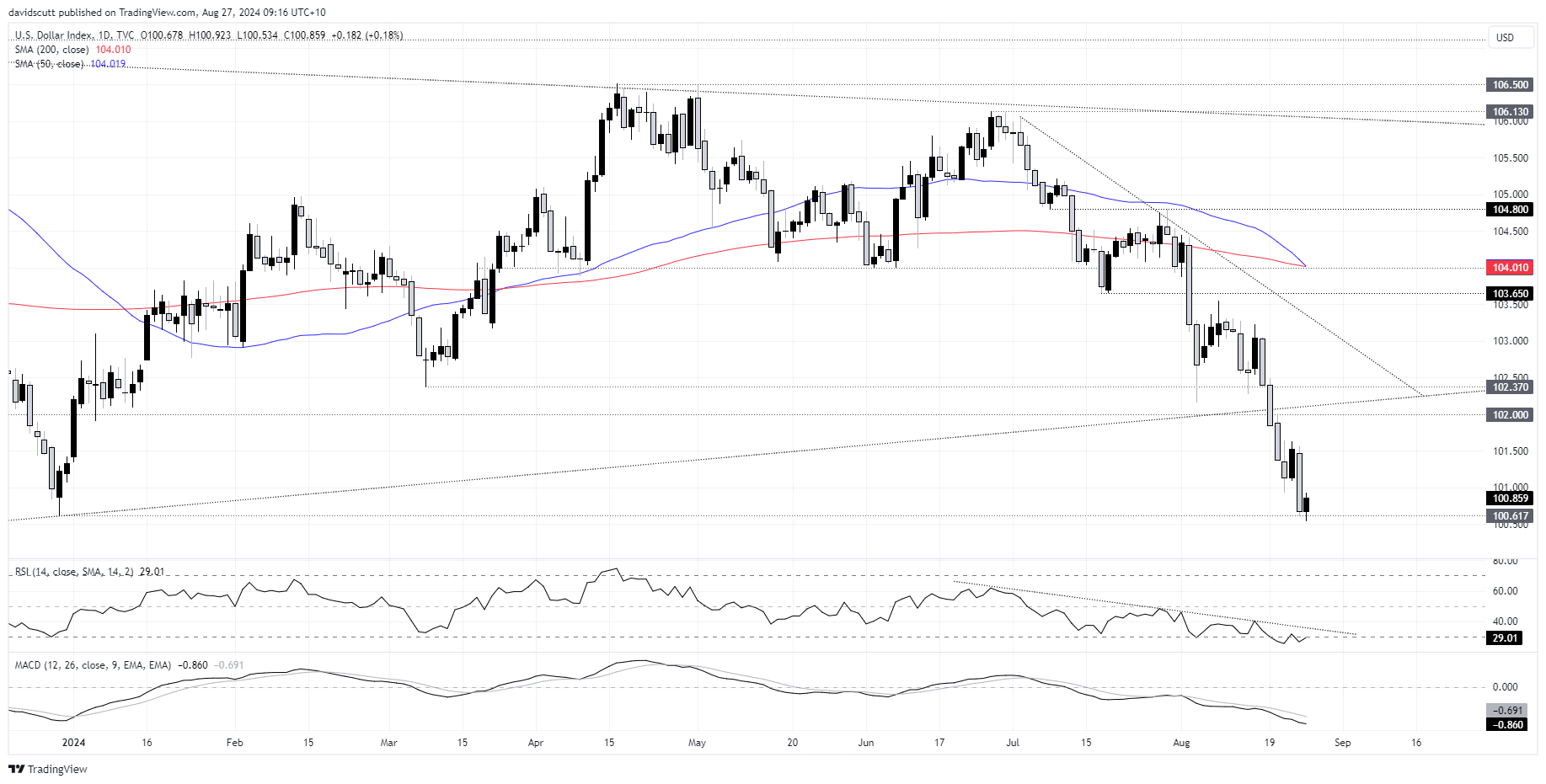The image size is (1546, 784).
Task: Click the 105.500 price axis tick
Action: (x=1511, y=158)
